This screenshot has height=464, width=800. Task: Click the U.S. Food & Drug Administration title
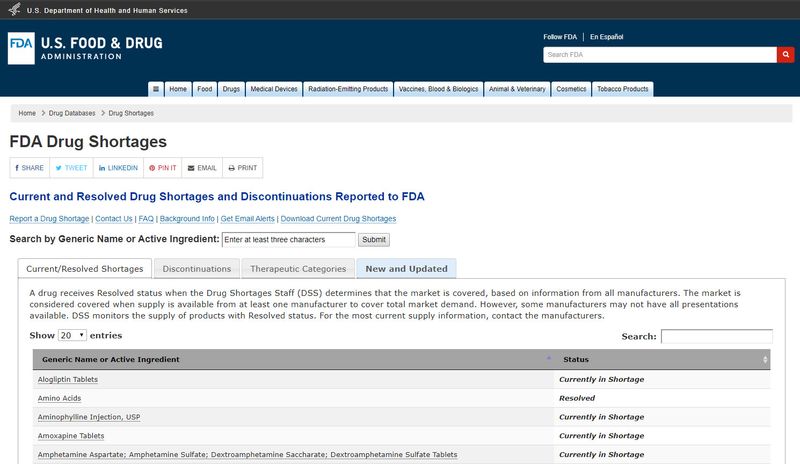pyautogui.click(x=102, y=48)
